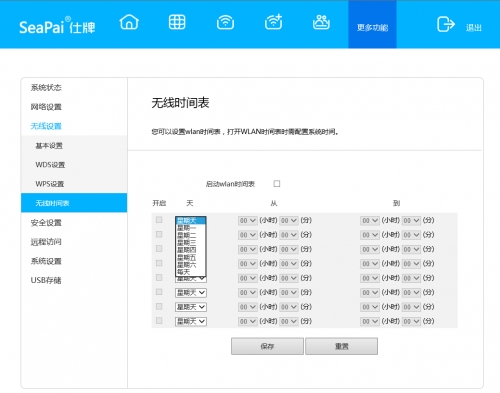Click the 保存 button
The height and width of the screenshot is (393, 500).
click(x=267, y=346)
